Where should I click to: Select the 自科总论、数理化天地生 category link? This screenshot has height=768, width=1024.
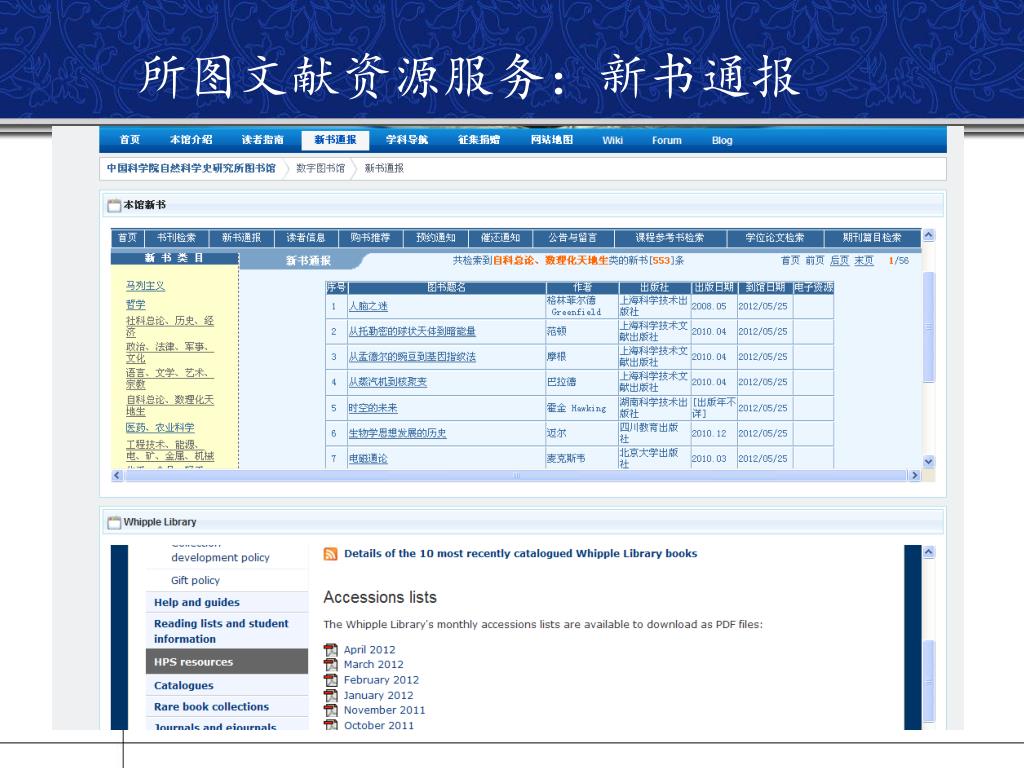(170, 406)
